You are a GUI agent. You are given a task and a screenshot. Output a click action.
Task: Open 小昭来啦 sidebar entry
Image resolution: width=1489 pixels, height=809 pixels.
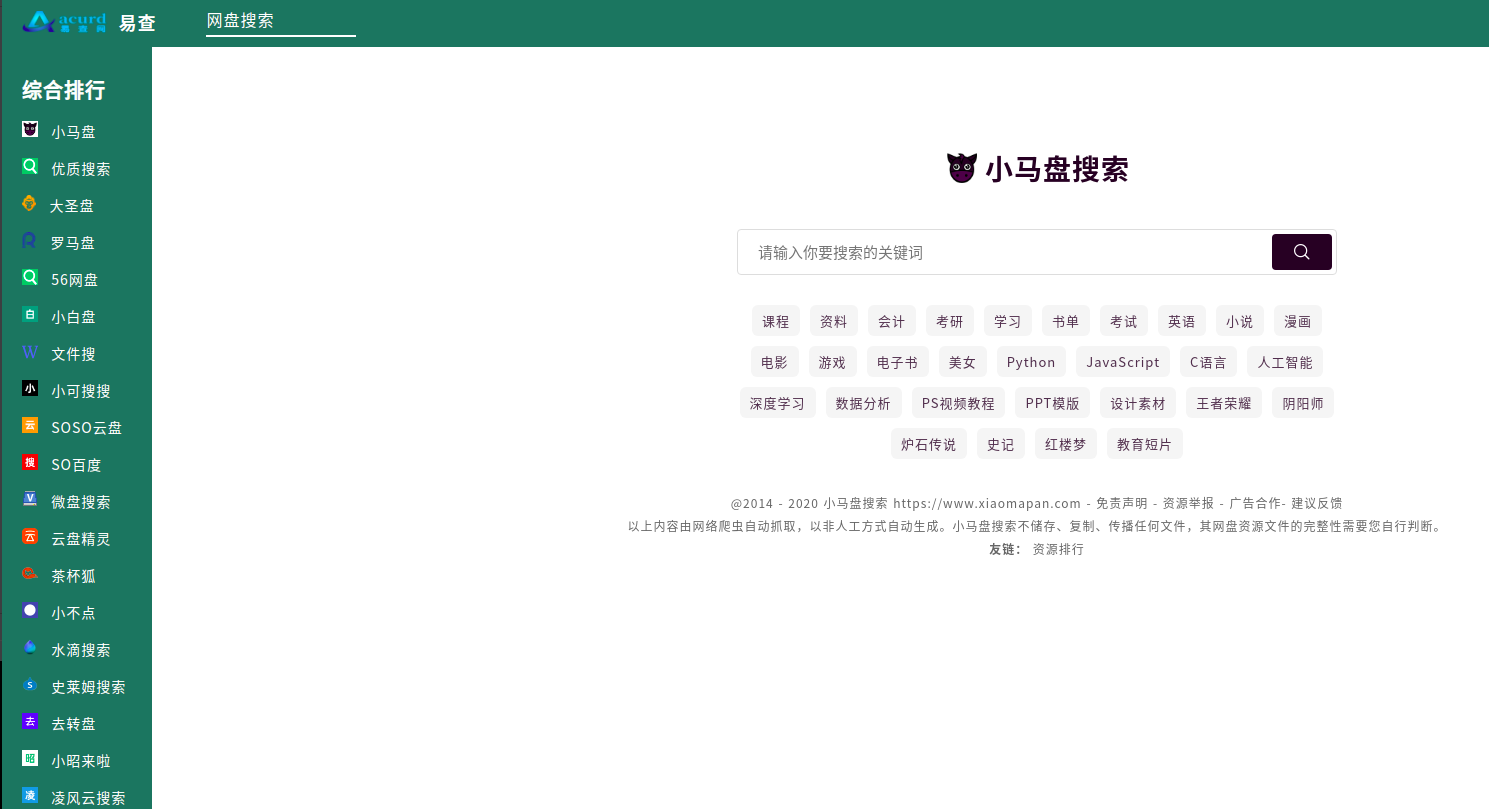pyautogui.click(x=81, y=761)
